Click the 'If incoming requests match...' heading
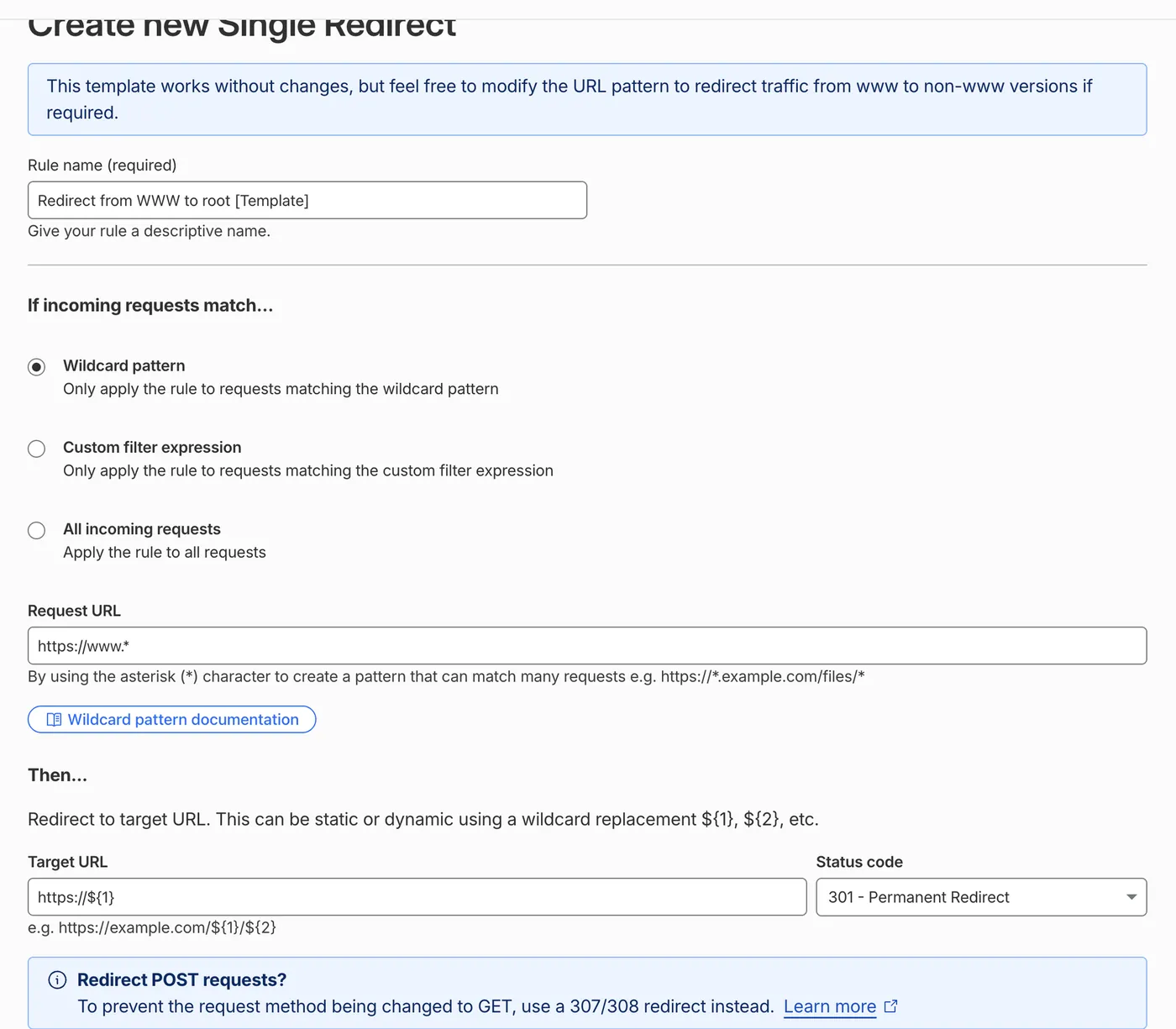This screenshot has width=1176, height=1029. 150,306
